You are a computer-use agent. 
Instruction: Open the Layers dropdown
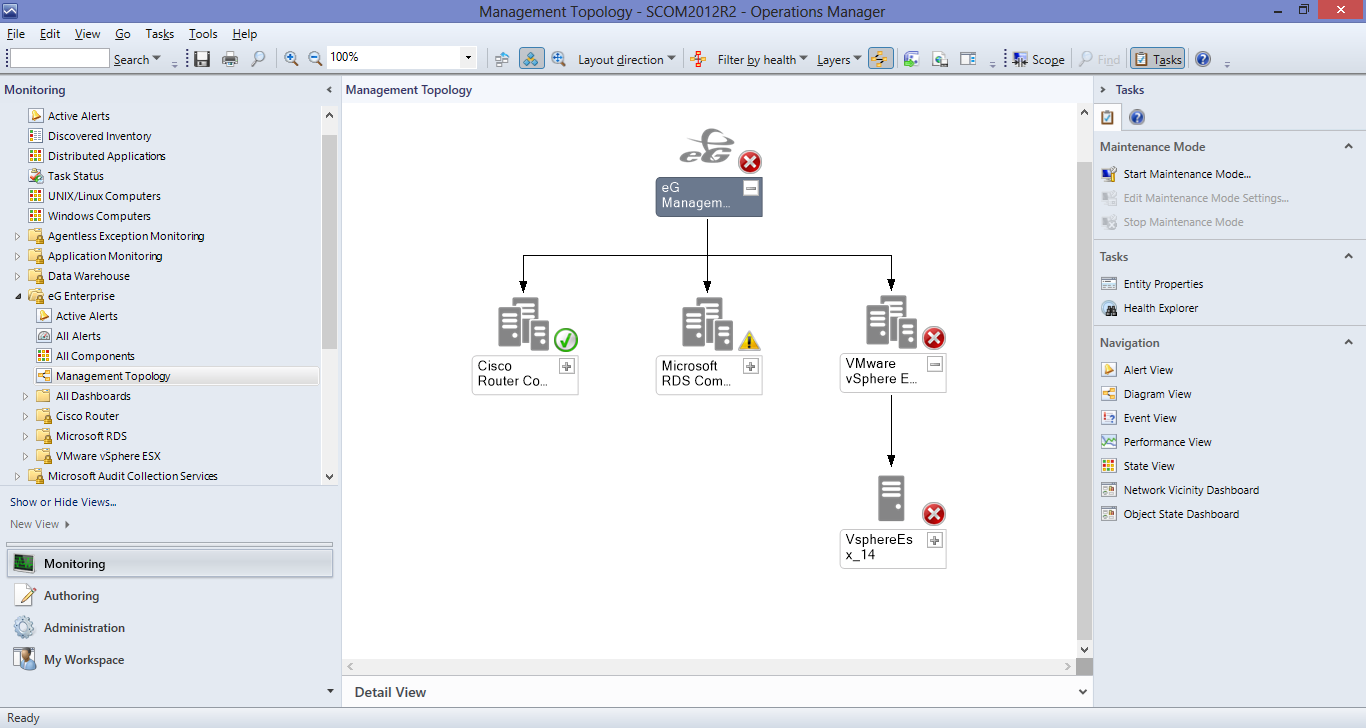click(x=840, y=60)
